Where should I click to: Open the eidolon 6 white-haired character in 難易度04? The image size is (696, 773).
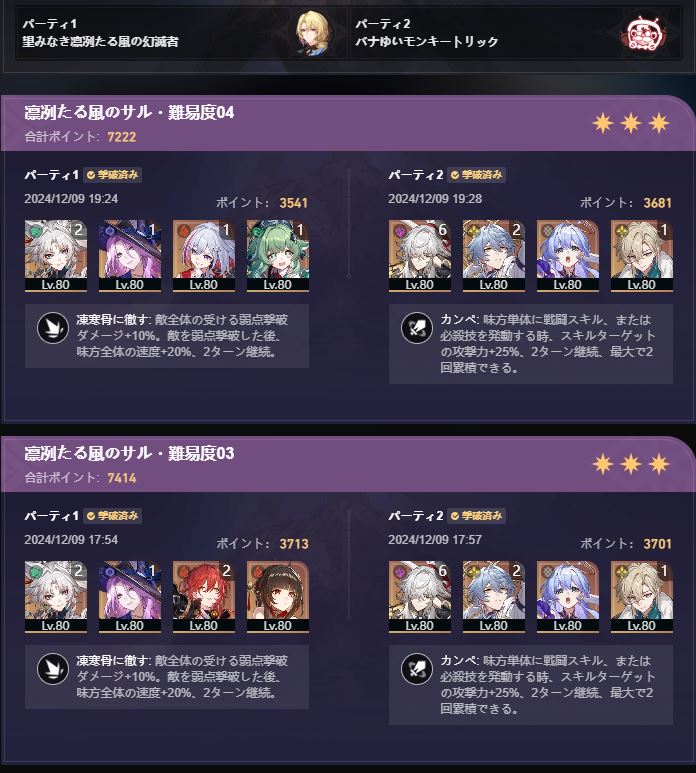[419, 256]
